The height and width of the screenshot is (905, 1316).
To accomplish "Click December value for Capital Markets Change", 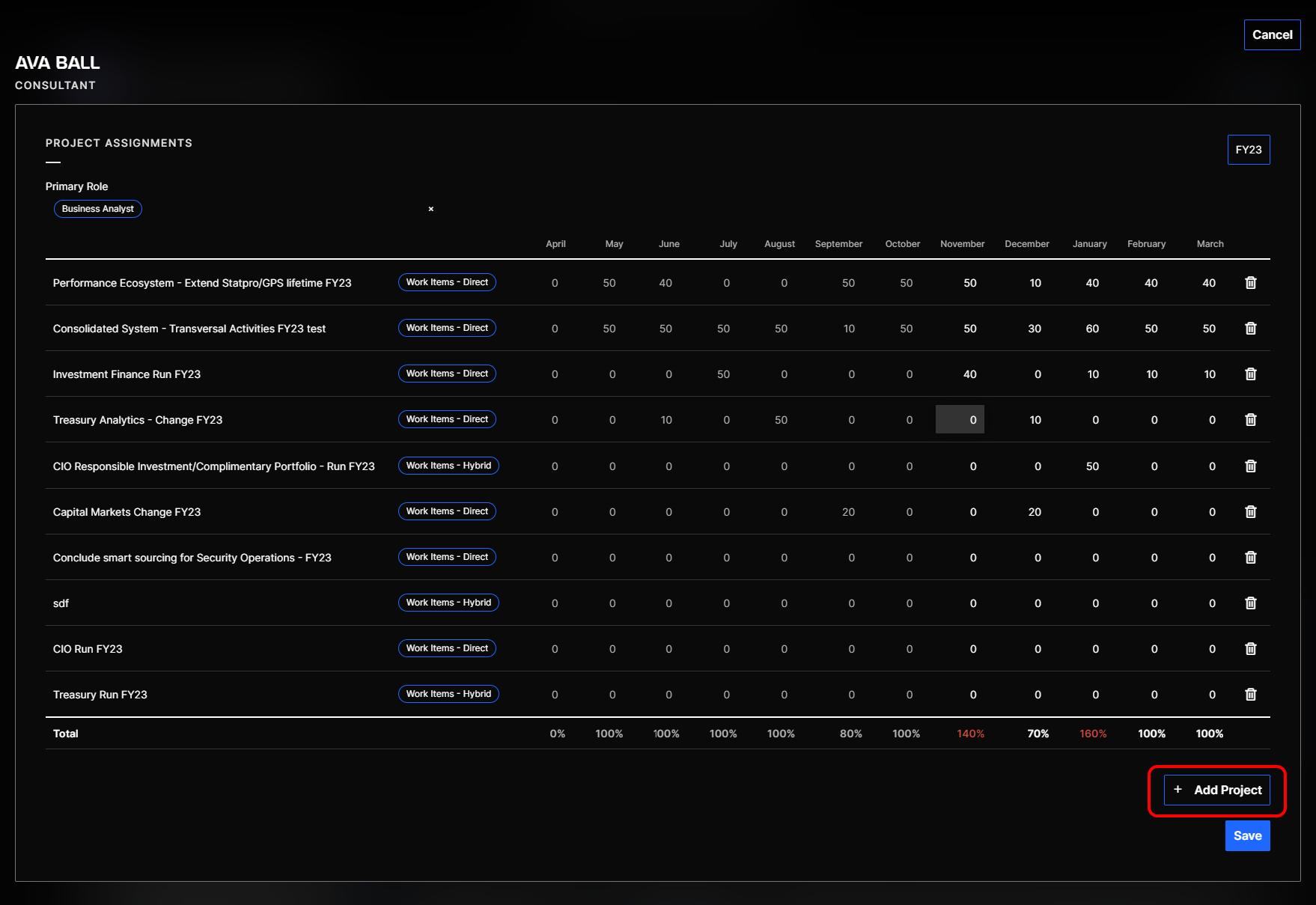I will coord(1035,512).
